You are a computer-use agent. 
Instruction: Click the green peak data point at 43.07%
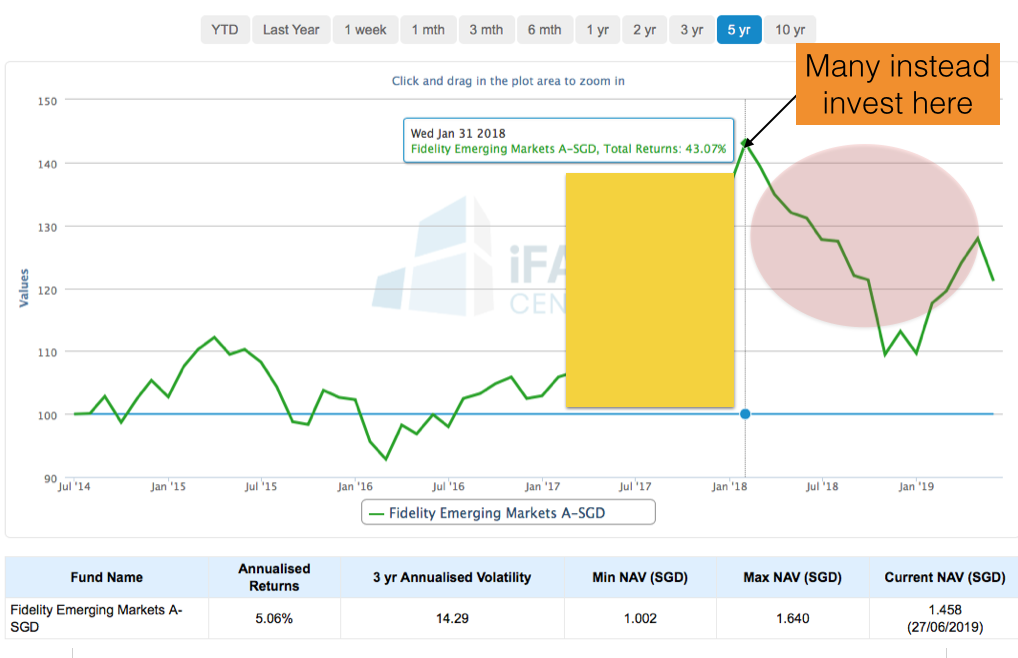(745, 143)
